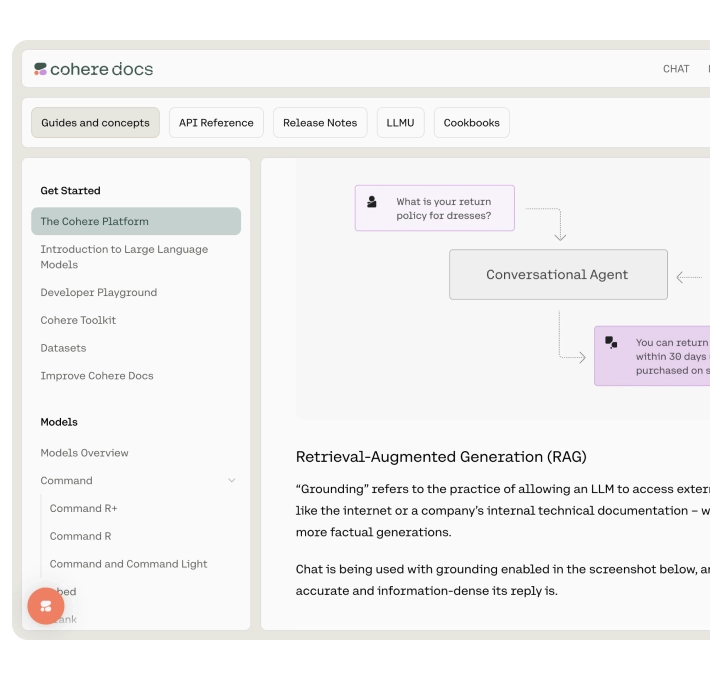The width and height of the screenshot is (710, 680).
Task: Open Cohere Toolkit page
Action: click(78, 320)
